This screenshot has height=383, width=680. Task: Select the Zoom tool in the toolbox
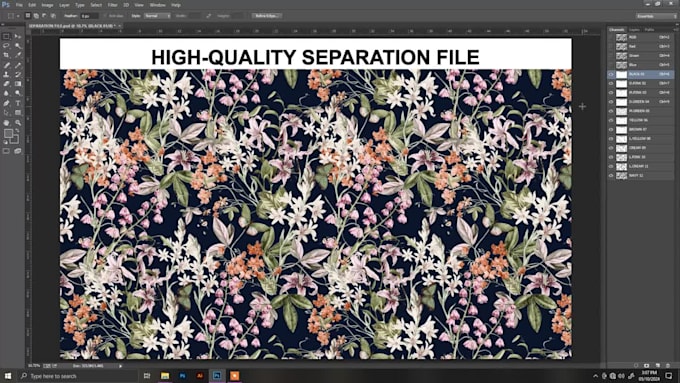click(18, 123)
